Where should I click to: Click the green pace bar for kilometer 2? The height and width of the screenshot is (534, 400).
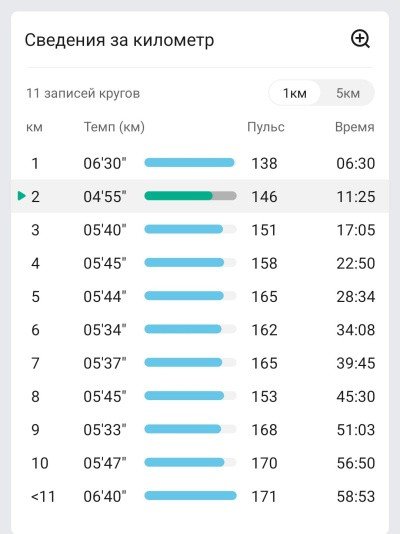click(x=178, y=196)
